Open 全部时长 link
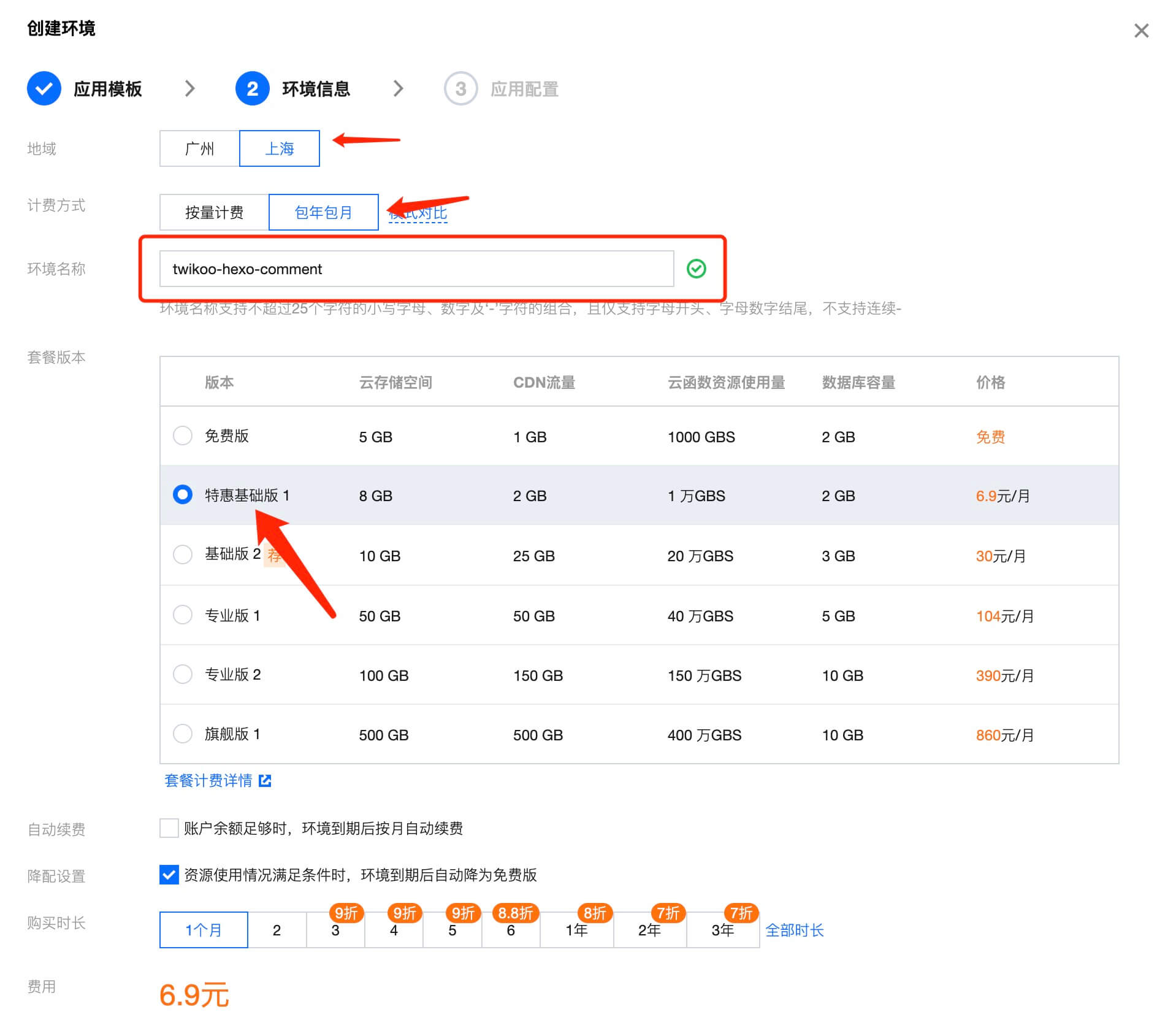Screen dimensions: 1176x1017 (x=795, y=930)
